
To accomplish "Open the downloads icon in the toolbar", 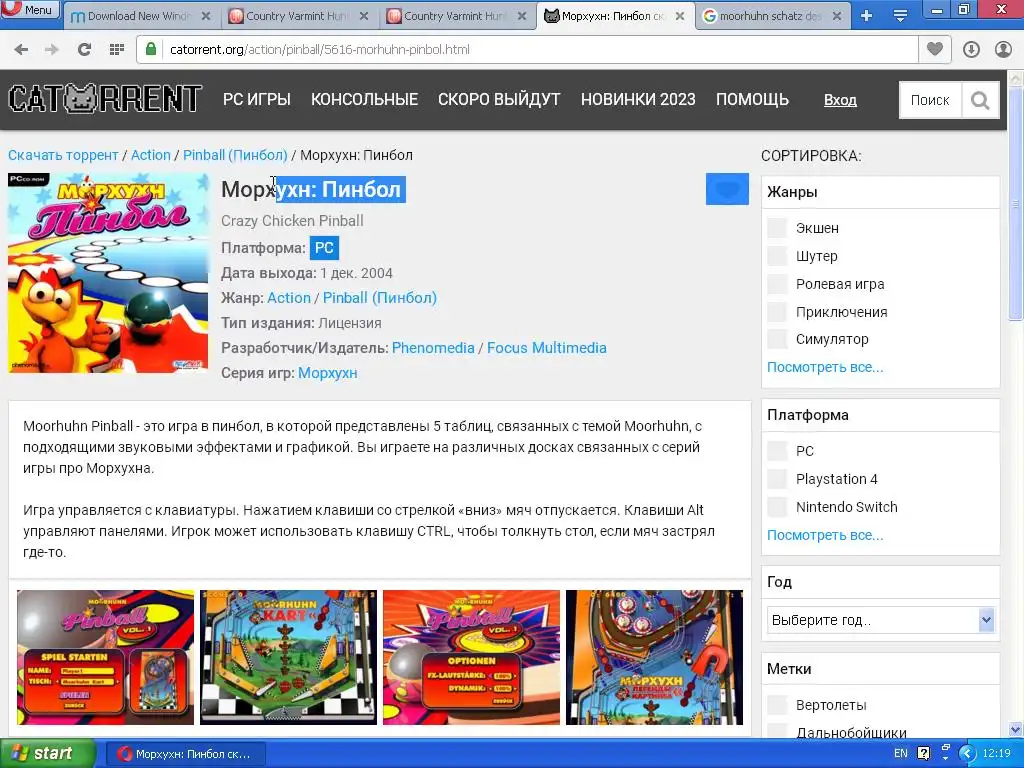I will (x=971, y=50).
